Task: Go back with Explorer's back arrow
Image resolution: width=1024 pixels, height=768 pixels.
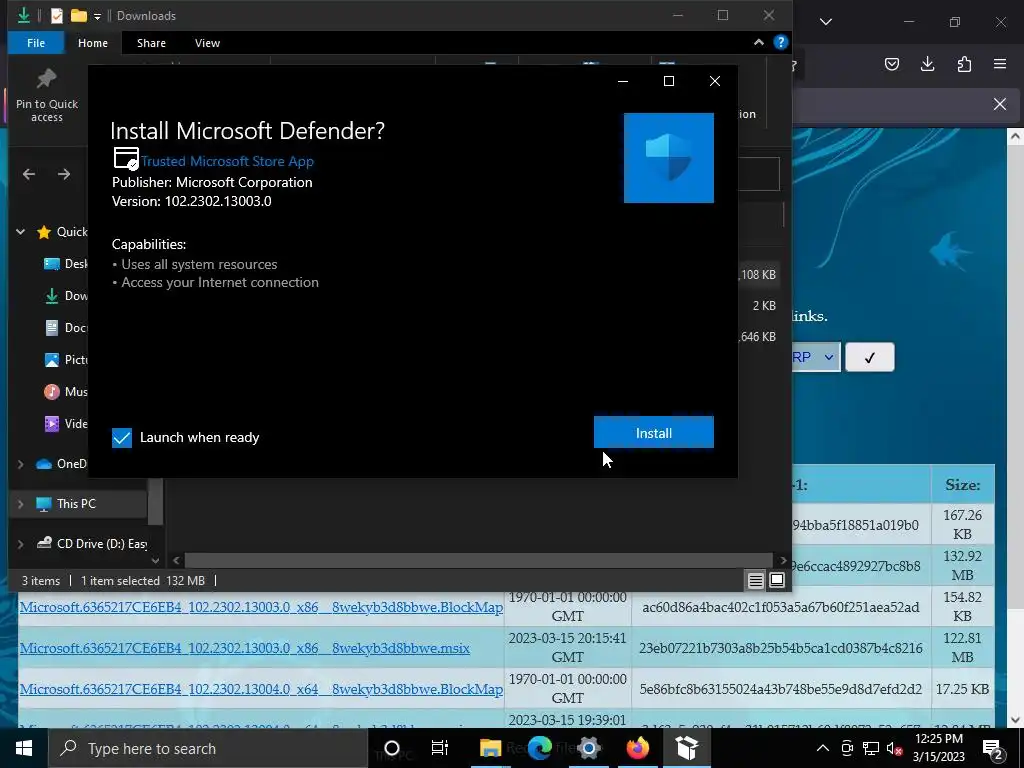Action: [x=29, y=174]
